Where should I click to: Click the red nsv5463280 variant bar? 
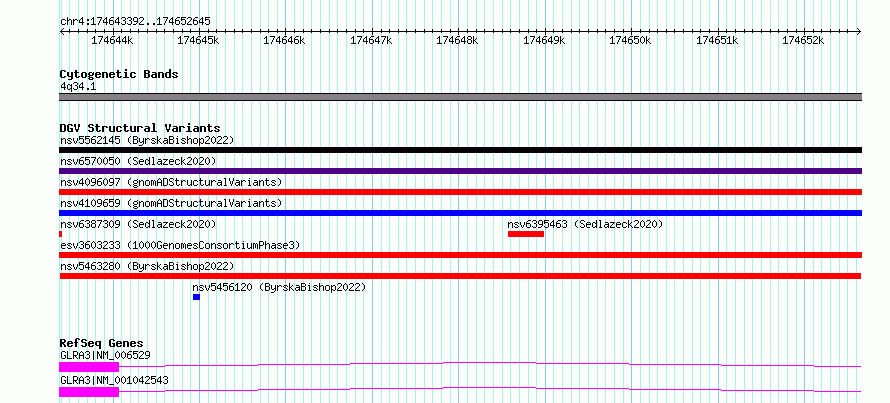(x=460, y=276)
